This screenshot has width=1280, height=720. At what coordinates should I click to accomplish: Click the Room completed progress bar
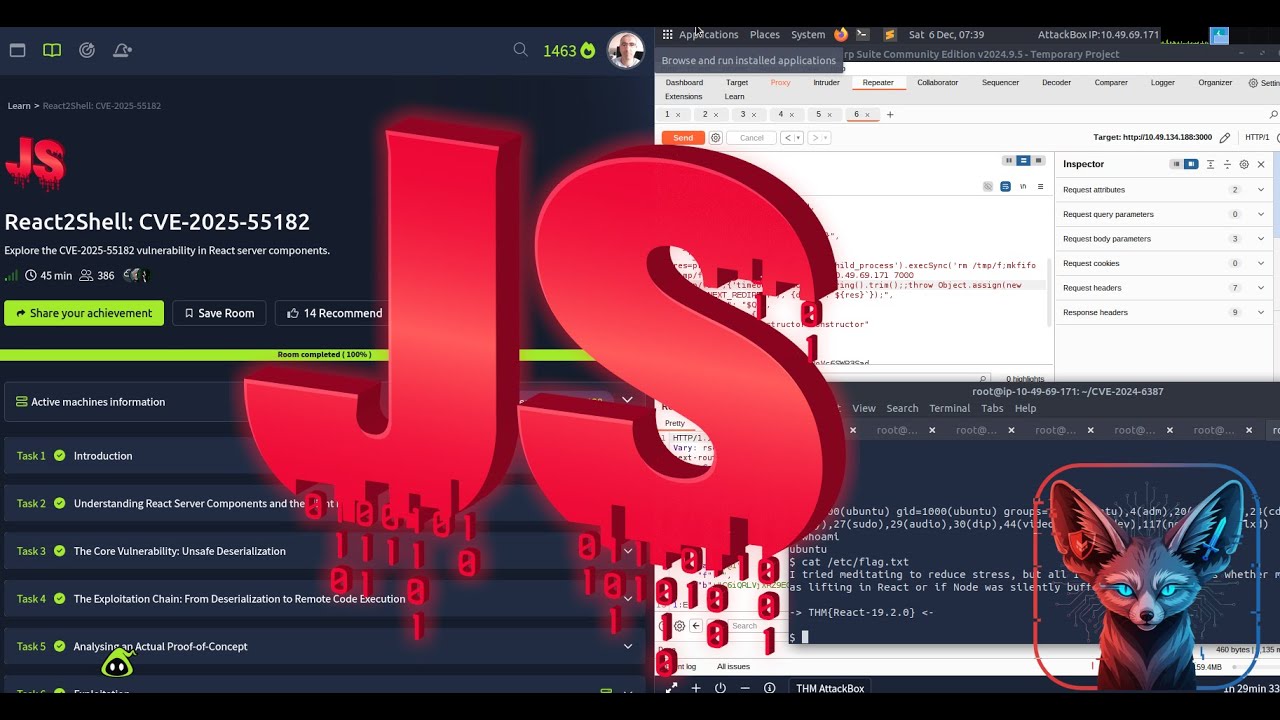tap(324, 355)
